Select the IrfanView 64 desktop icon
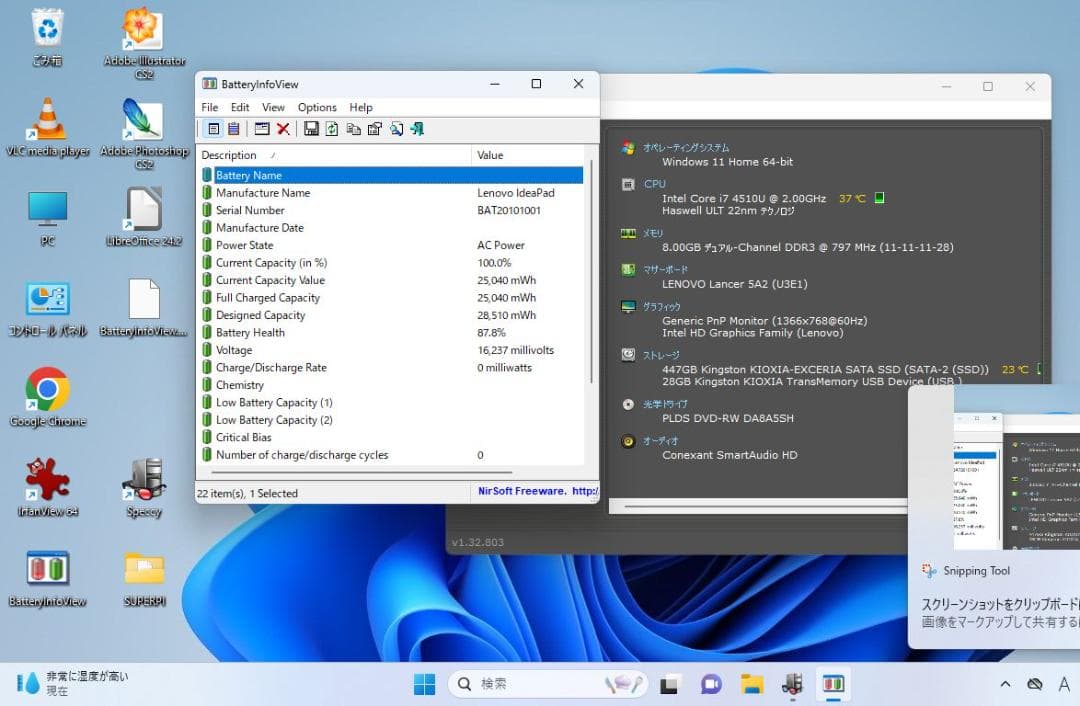This screenshot has height=706, width=1080. pos(48,486)
